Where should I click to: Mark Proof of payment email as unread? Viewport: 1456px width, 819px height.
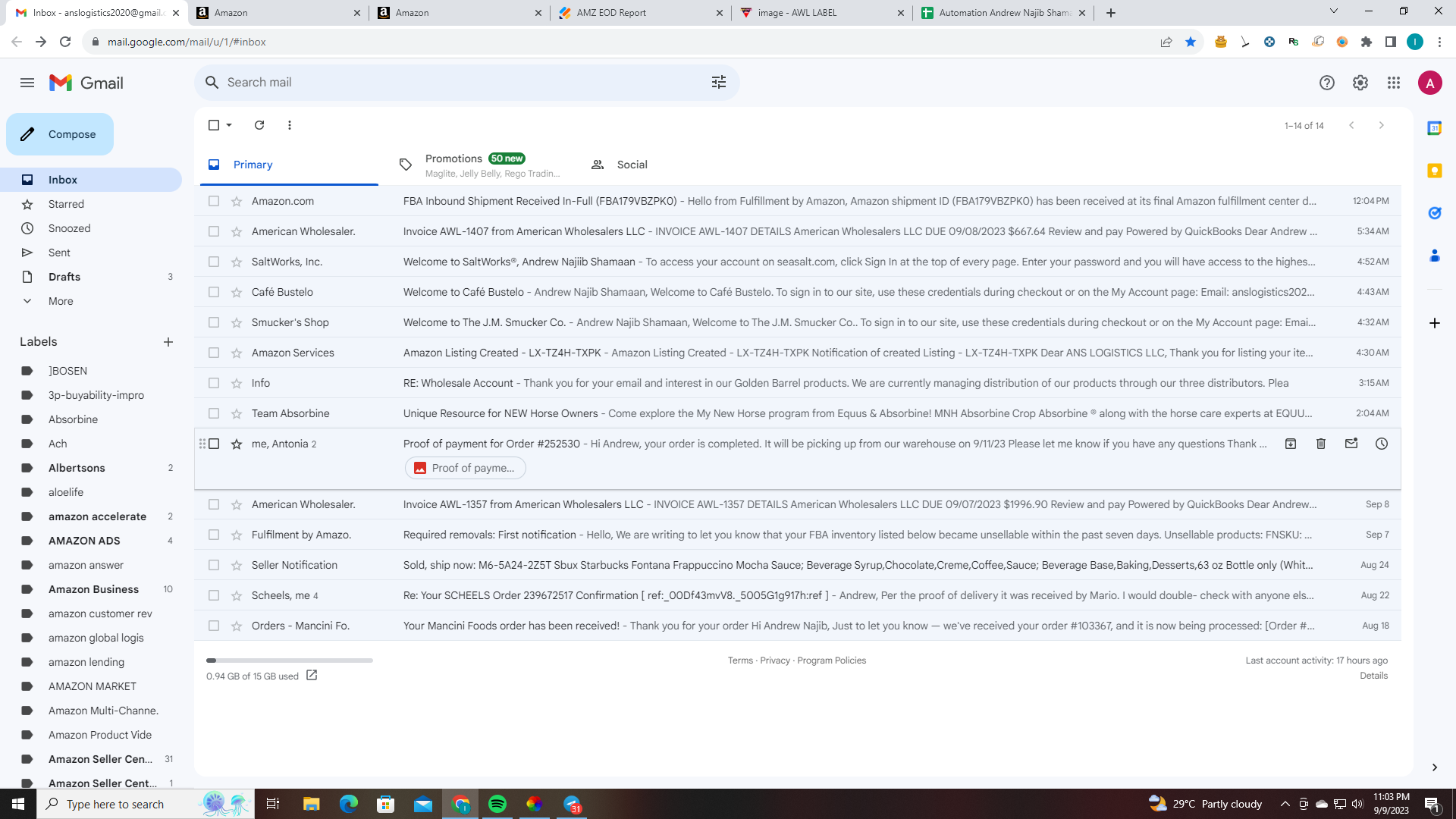[1351, 444]
